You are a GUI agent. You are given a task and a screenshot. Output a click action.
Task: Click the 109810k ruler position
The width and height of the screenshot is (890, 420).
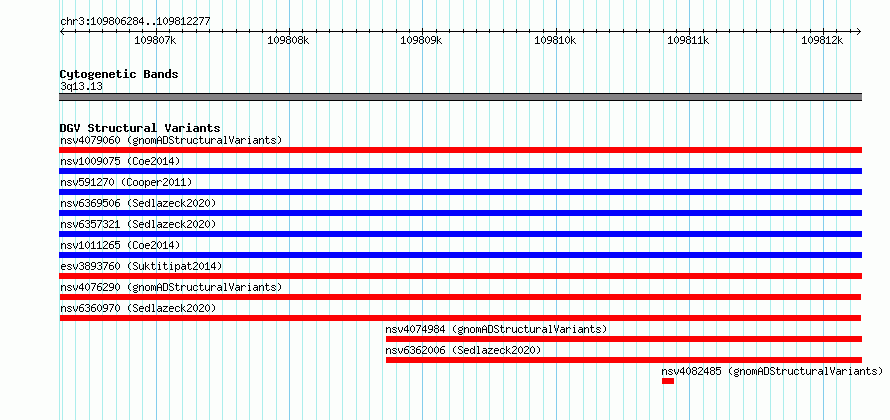556,40
